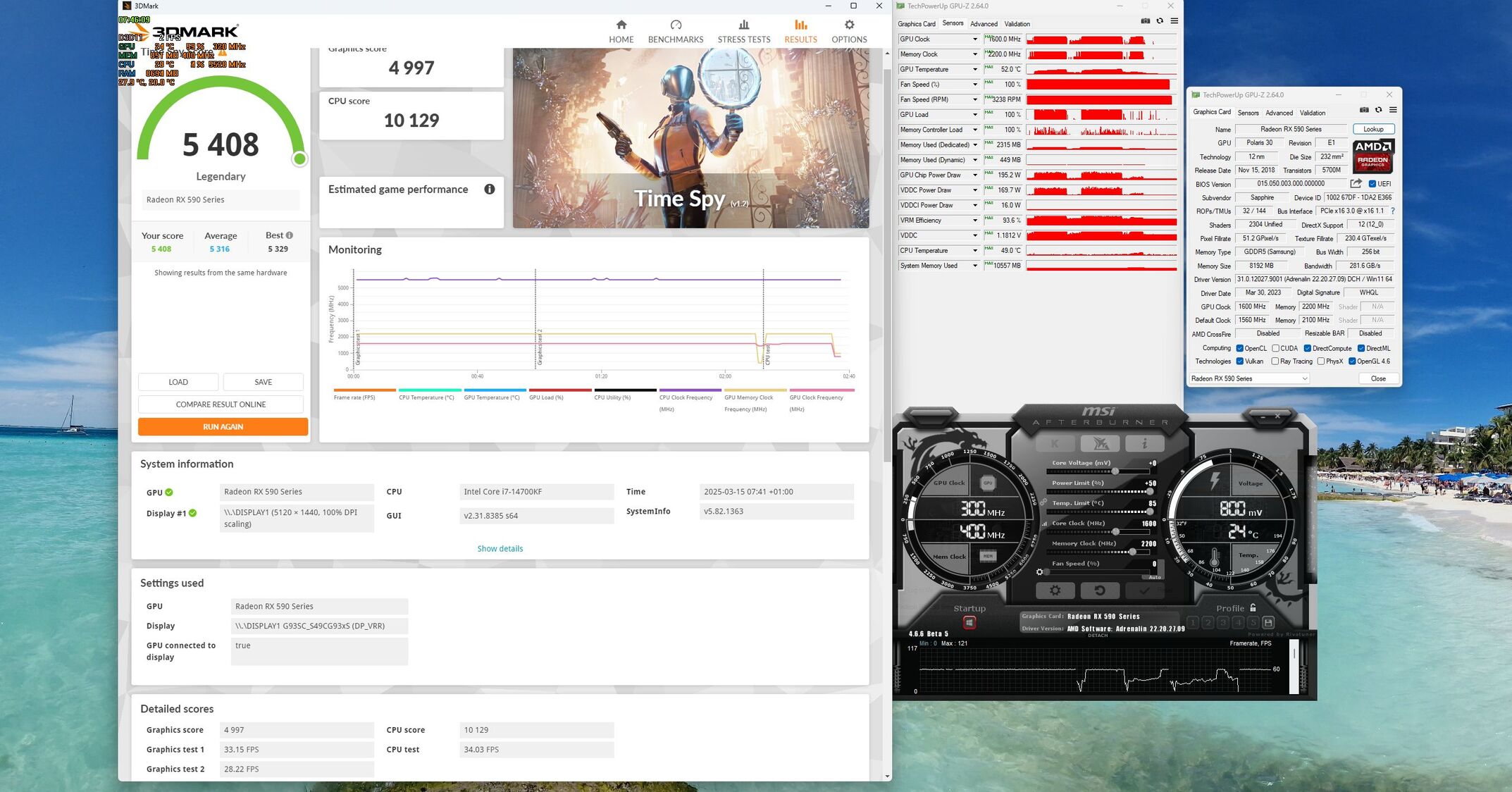Open the VRM Efficiency sensor dropdown
The width and height of the screenshot is (1512, 792).
[x=975, y=221]
